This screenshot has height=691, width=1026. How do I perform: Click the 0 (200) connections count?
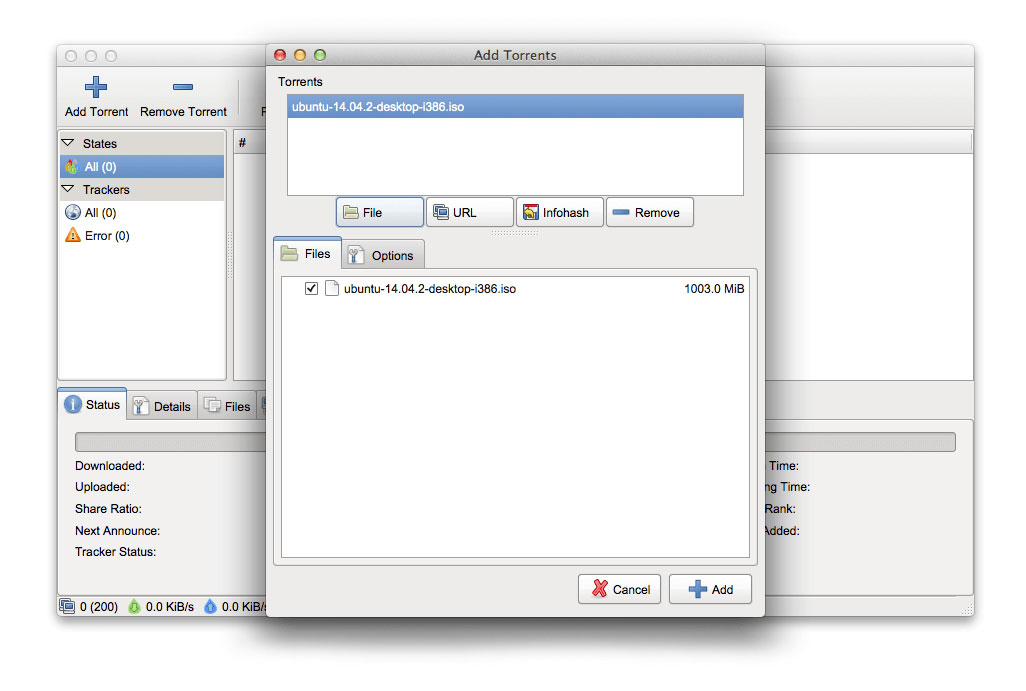[x=99, y=607]
